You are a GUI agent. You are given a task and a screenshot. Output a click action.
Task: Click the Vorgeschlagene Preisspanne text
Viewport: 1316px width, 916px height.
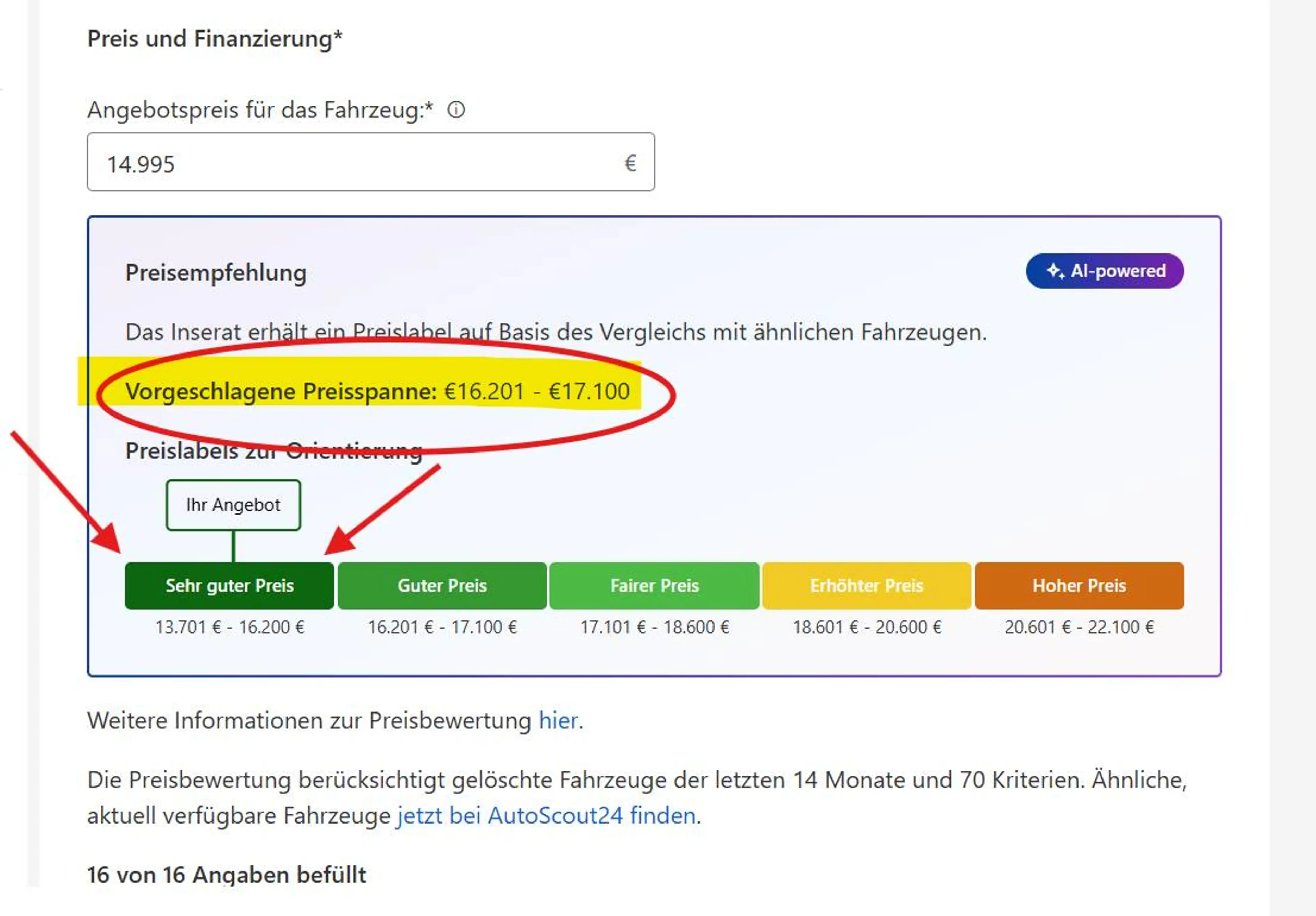pyautogui.click(x=377, y=392)
